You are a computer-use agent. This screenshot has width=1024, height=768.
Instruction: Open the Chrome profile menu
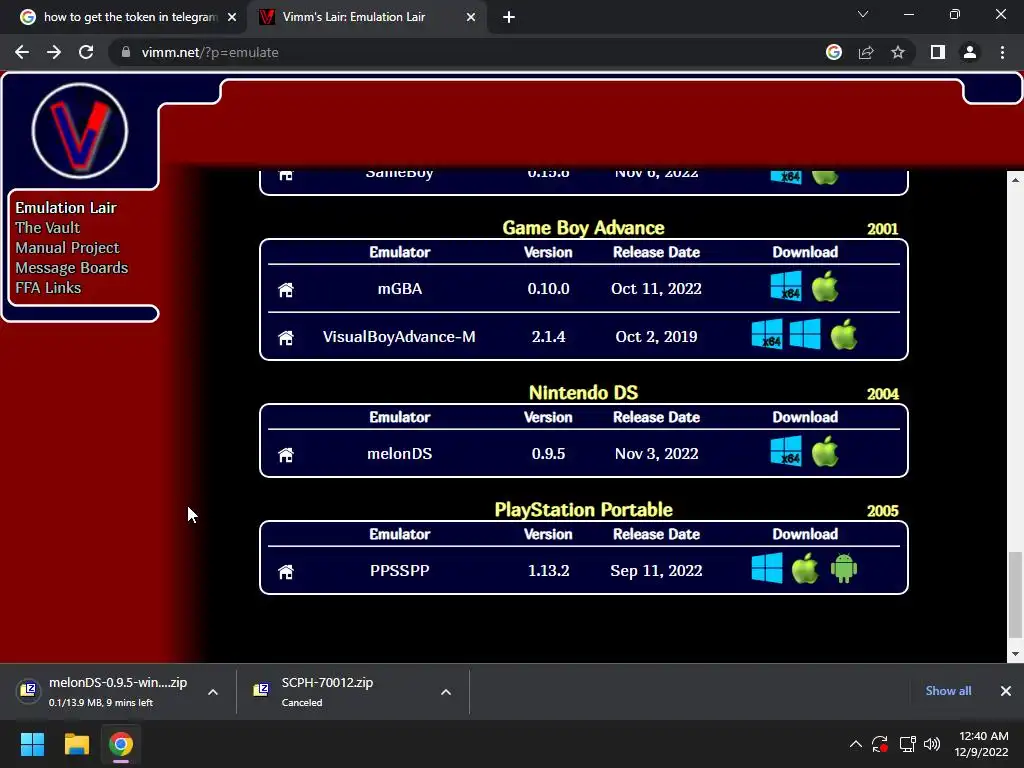970,52
